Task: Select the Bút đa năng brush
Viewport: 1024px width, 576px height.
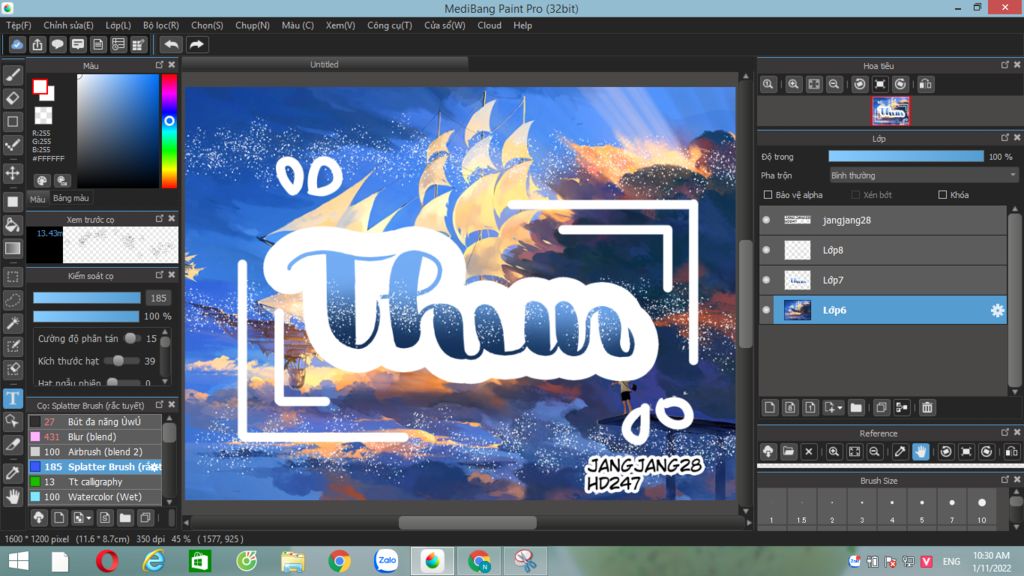Action: pyautogui.click(x=95, y=422)
